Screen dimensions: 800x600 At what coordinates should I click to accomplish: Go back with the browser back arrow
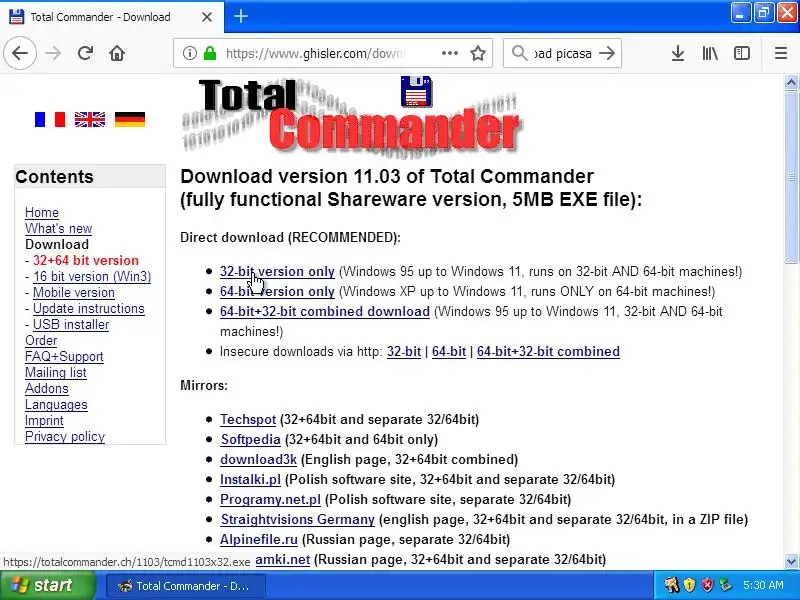20,53
